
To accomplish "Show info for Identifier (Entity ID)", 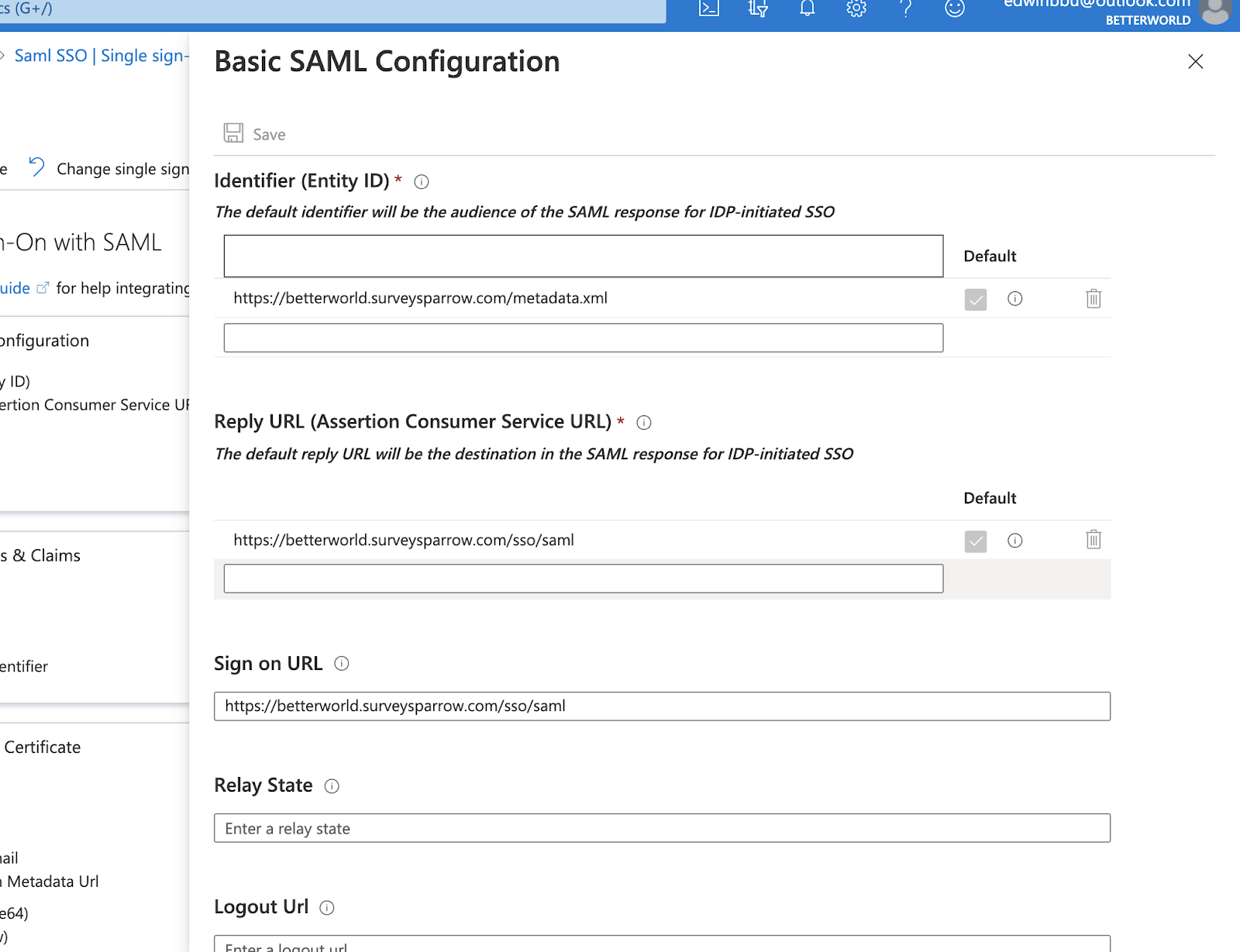I will (x=421, y=182).
